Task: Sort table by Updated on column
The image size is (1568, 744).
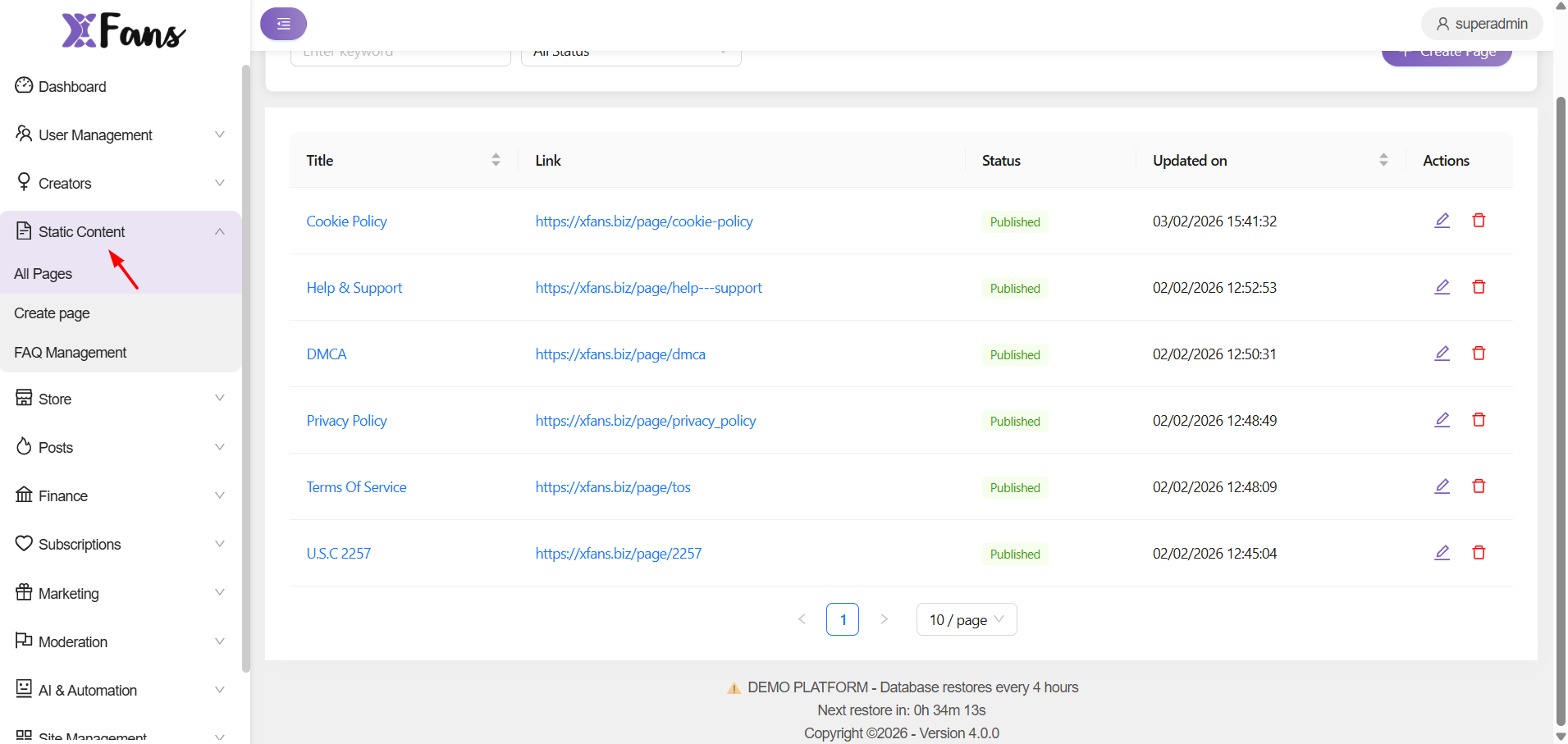Action: [1383, 160]
